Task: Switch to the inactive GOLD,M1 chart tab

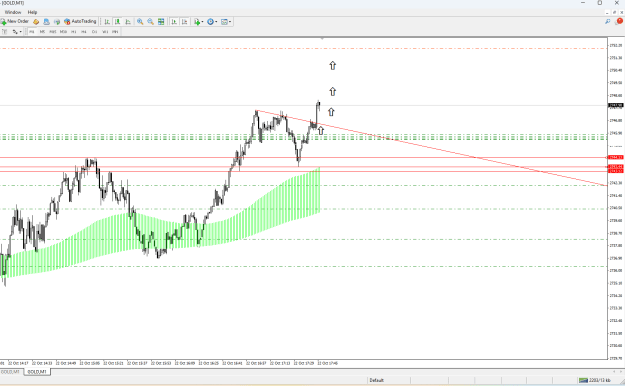Action: click(x=10, y=372)
